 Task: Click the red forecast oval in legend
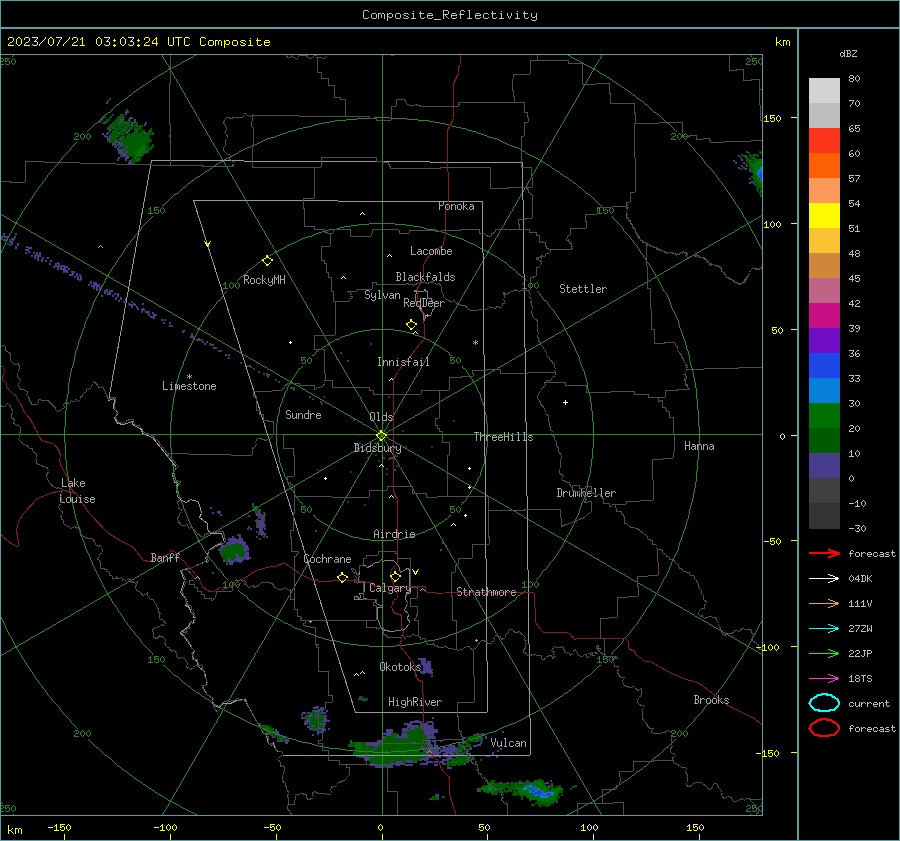tap(824, 728)
